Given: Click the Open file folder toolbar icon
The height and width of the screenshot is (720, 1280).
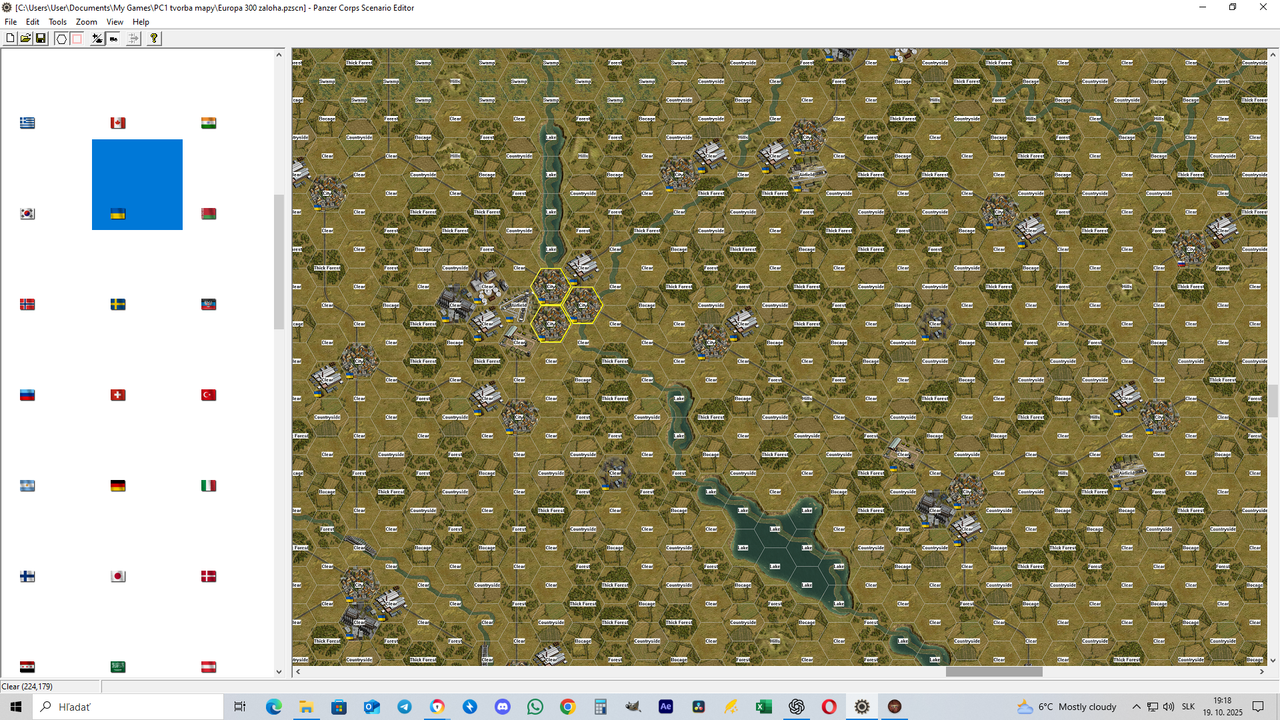Looking at the screenshot, I should [x=26, y=38].
